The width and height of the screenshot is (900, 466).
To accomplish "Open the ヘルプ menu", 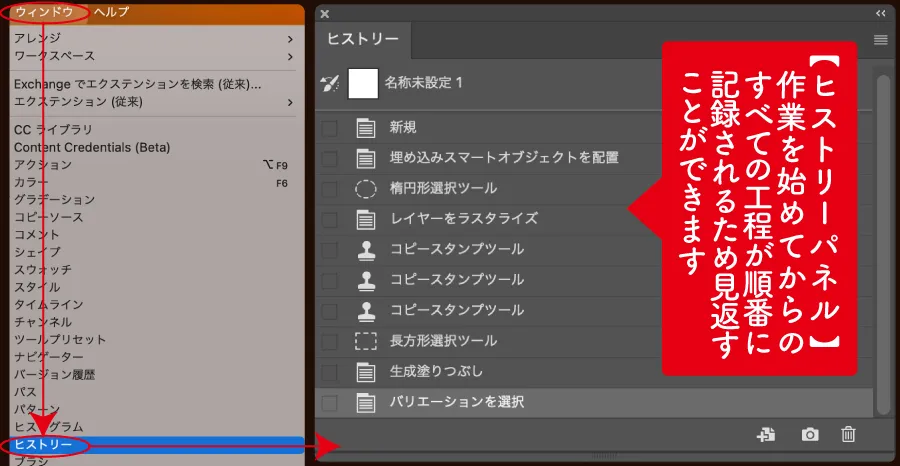I will pos(112,12).
